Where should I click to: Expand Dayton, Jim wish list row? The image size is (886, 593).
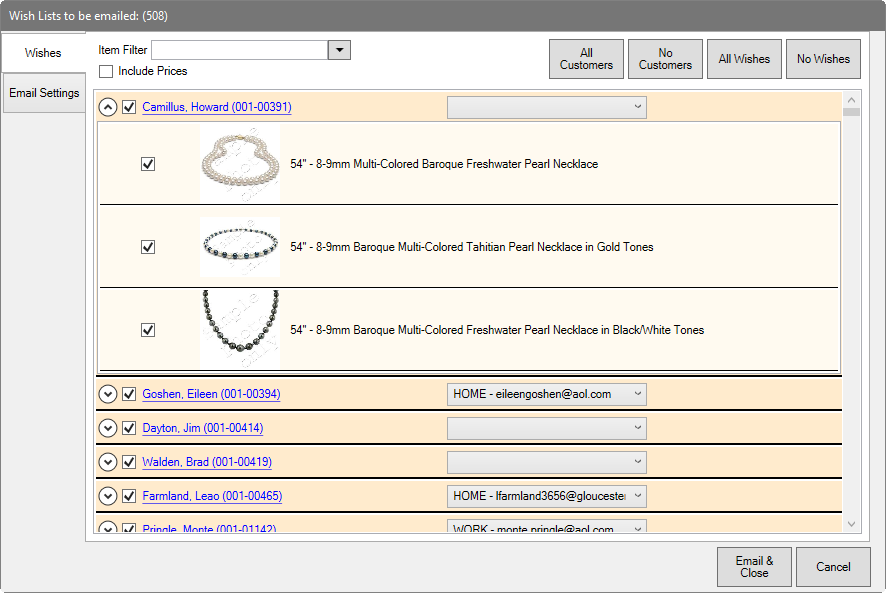point(108,428)
